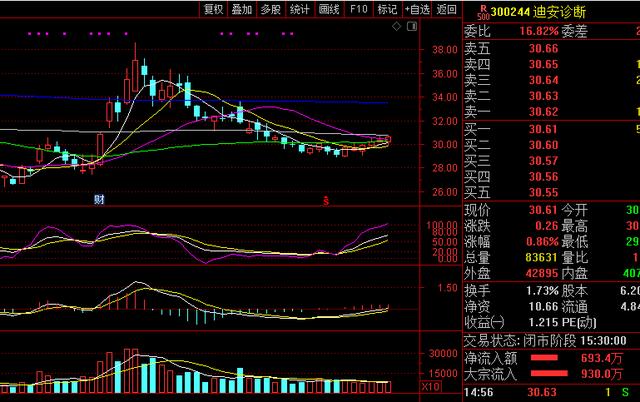Click 买三 price 30.57
The height and width of the screenshot is (402, 640).
click(543, 161)
